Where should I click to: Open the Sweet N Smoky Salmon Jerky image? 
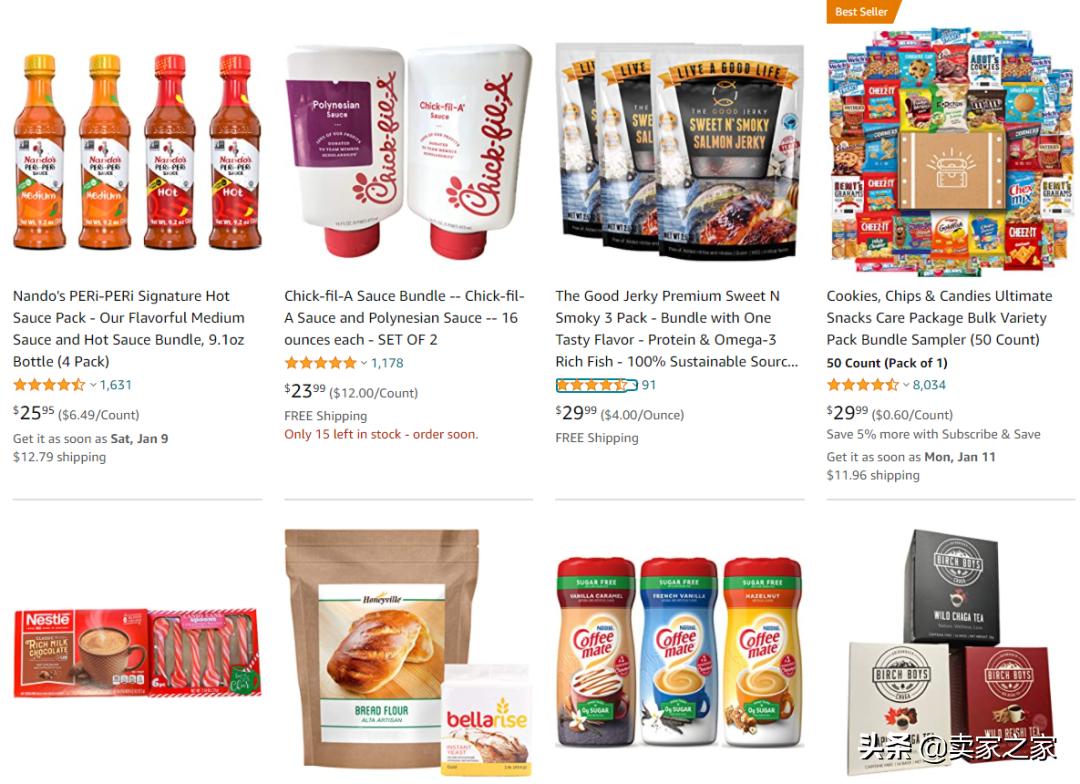click(679, 152)
